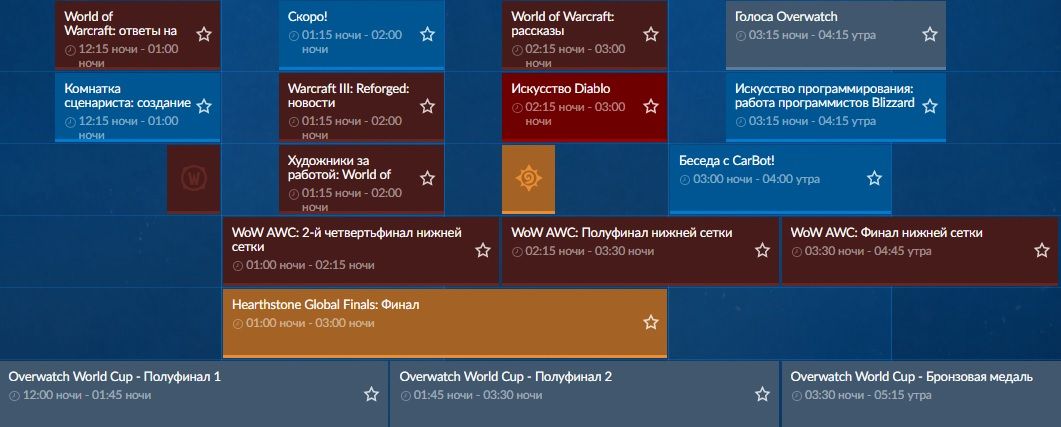Star 'World of Warcraft: рассказы' session
The width and height of the screenshot is (1061, 427).
point(650,35)
